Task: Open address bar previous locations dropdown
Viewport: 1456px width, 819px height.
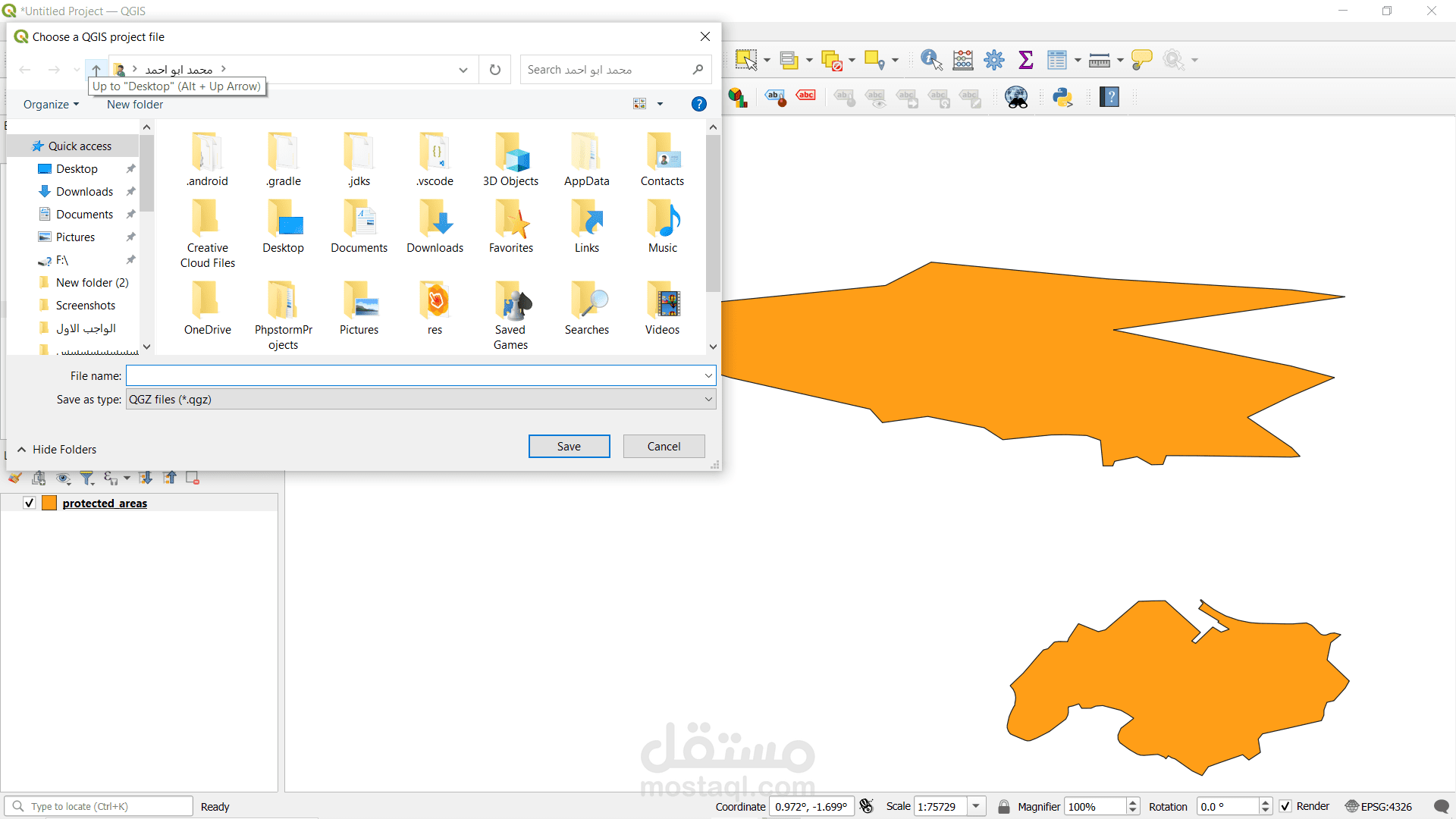Action: (x=463, y=70)
